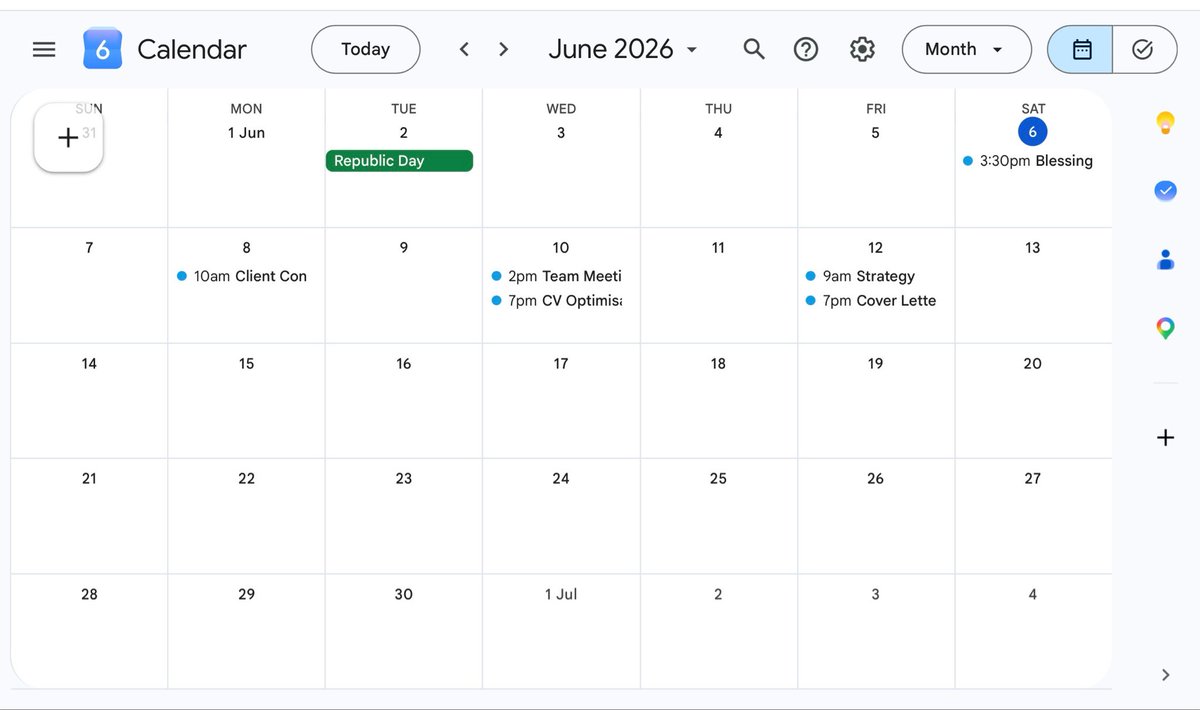Image resolution: width=1200 pixels, height=710 pixels.
Task: Open day 23 date number
Action: click(403, 479)
